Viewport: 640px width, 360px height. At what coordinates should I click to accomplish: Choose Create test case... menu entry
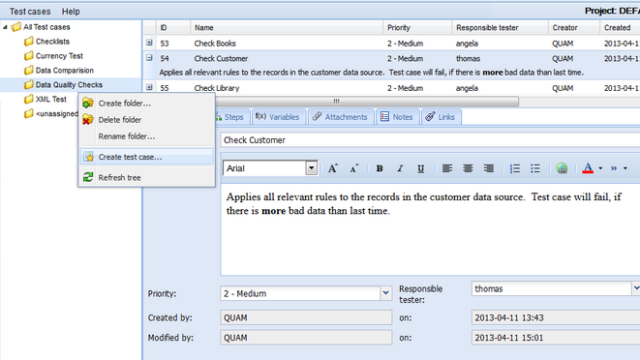[147, 157]
